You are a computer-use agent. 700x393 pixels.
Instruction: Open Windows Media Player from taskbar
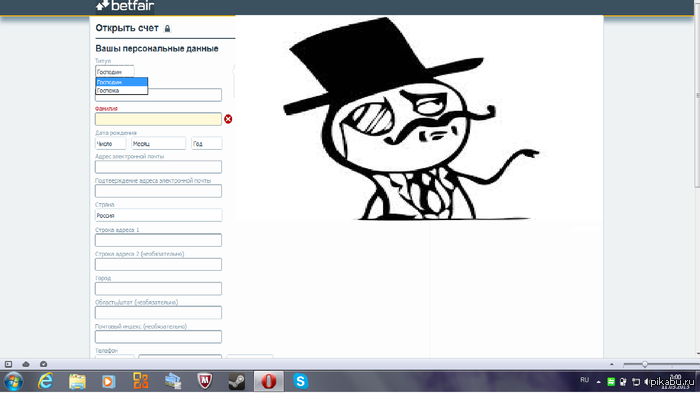(108, 382)
